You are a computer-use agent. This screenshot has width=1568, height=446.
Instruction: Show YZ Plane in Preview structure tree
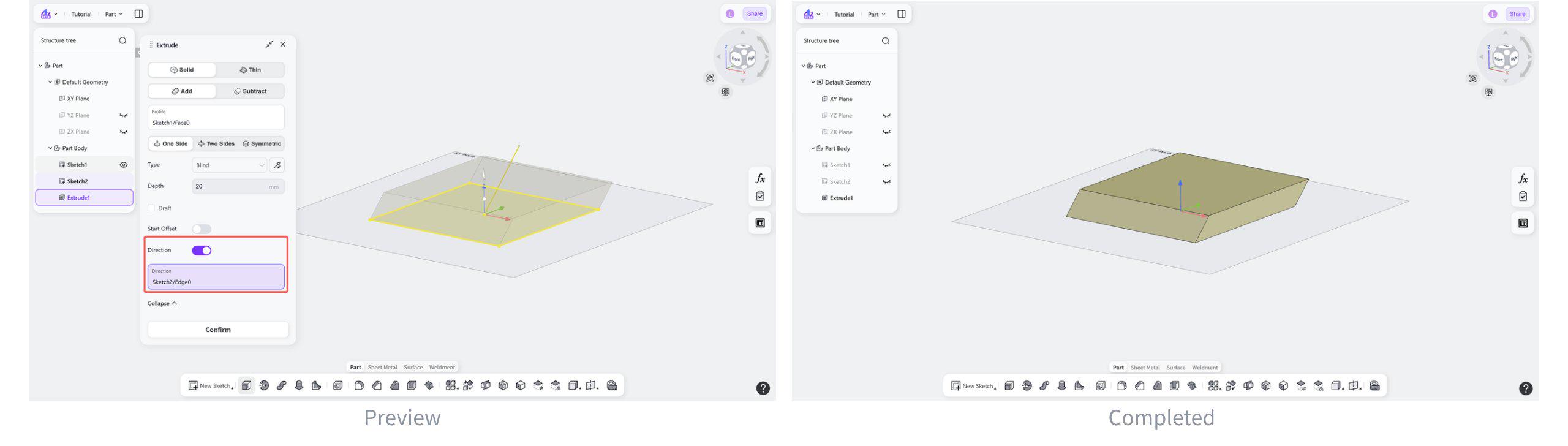pos(124,115)
